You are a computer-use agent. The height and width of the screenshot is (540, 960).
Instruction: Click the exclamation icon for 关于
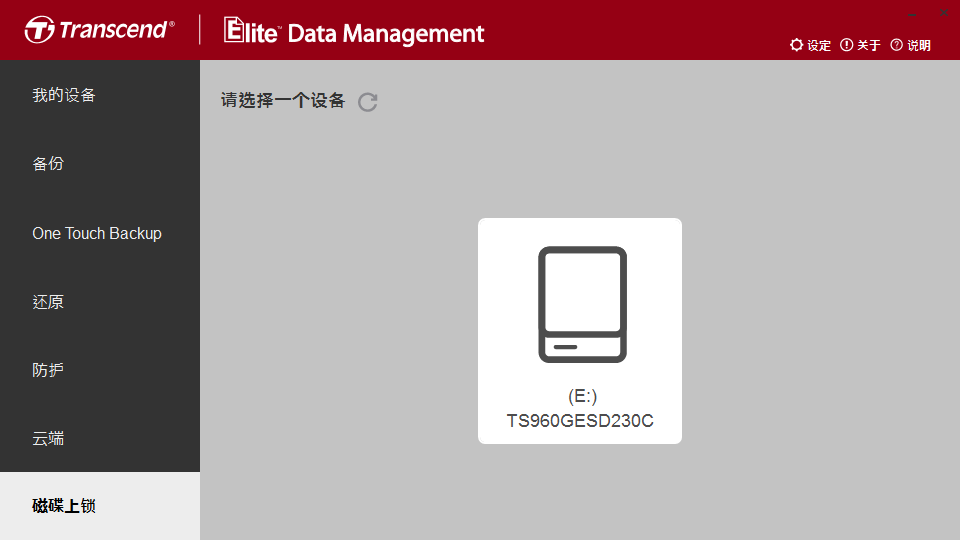tap(846, 45)
